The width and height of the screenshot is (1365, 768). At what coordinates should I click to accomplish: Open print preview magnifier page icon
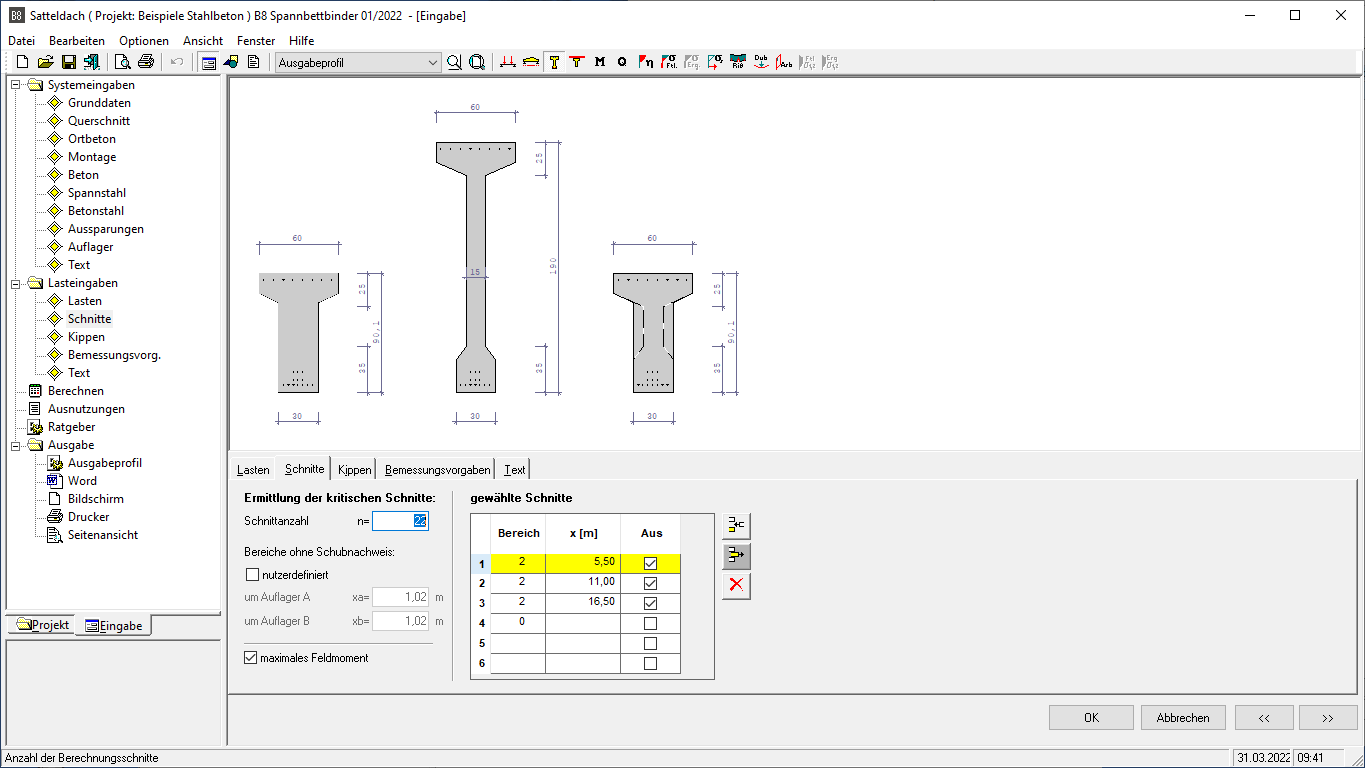click(x=123, y=62)
